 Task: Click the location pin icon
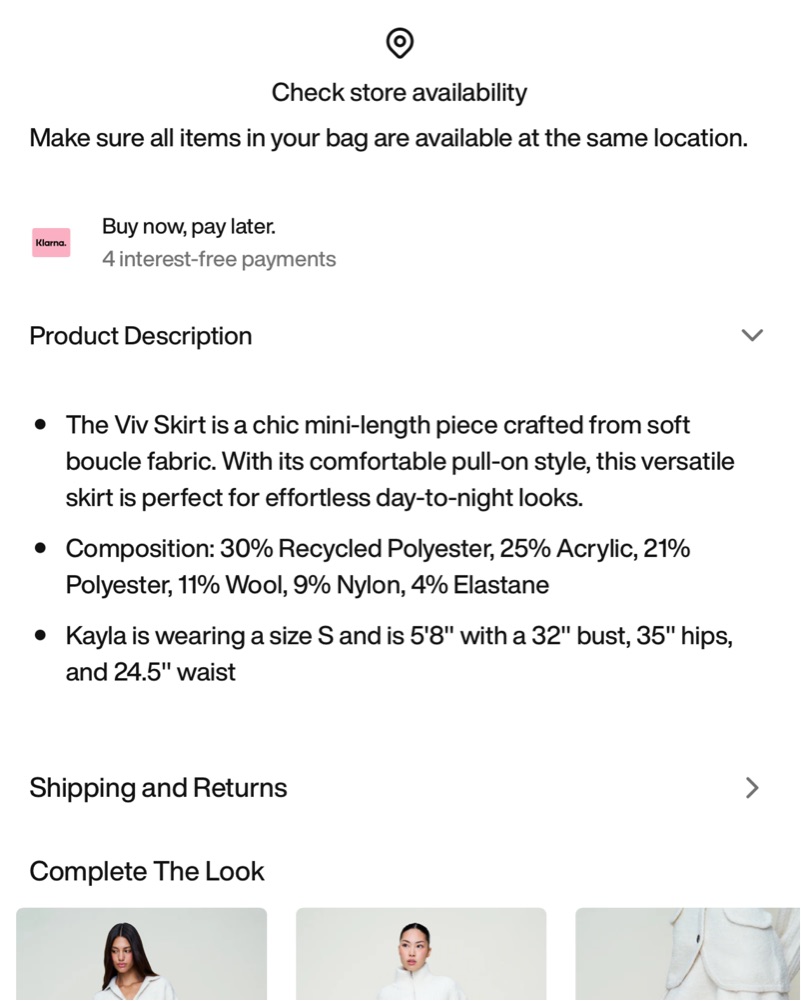click(400, 43)
